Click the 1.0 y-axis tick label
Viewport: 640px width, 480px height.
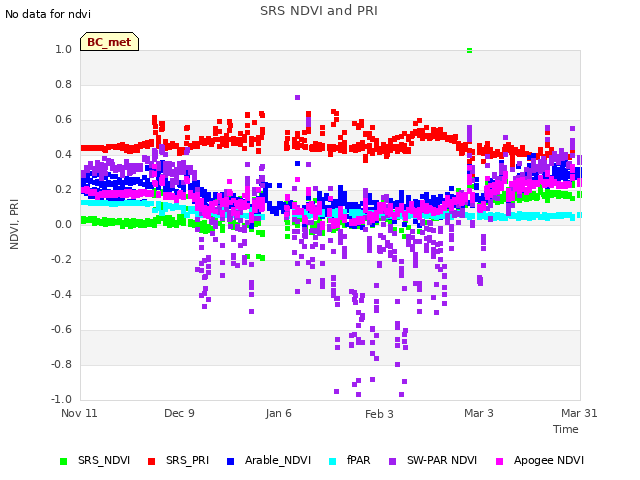pyautogui.click(x=64, y=49)
